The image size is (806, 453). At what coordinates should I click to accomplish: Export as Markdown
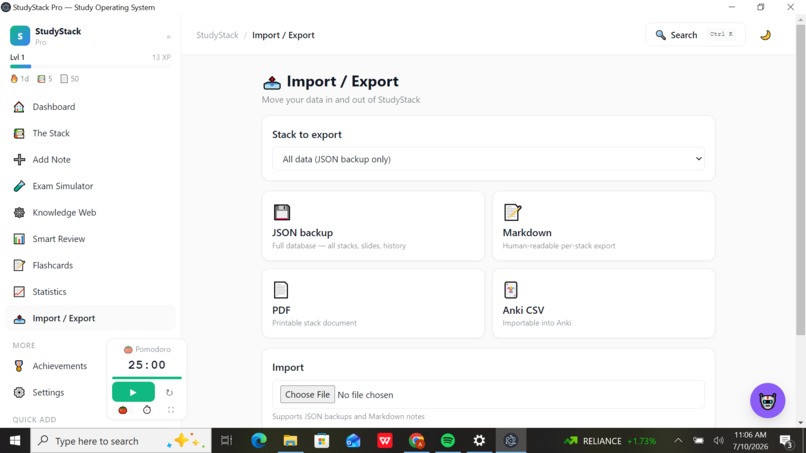coord(603,226)
